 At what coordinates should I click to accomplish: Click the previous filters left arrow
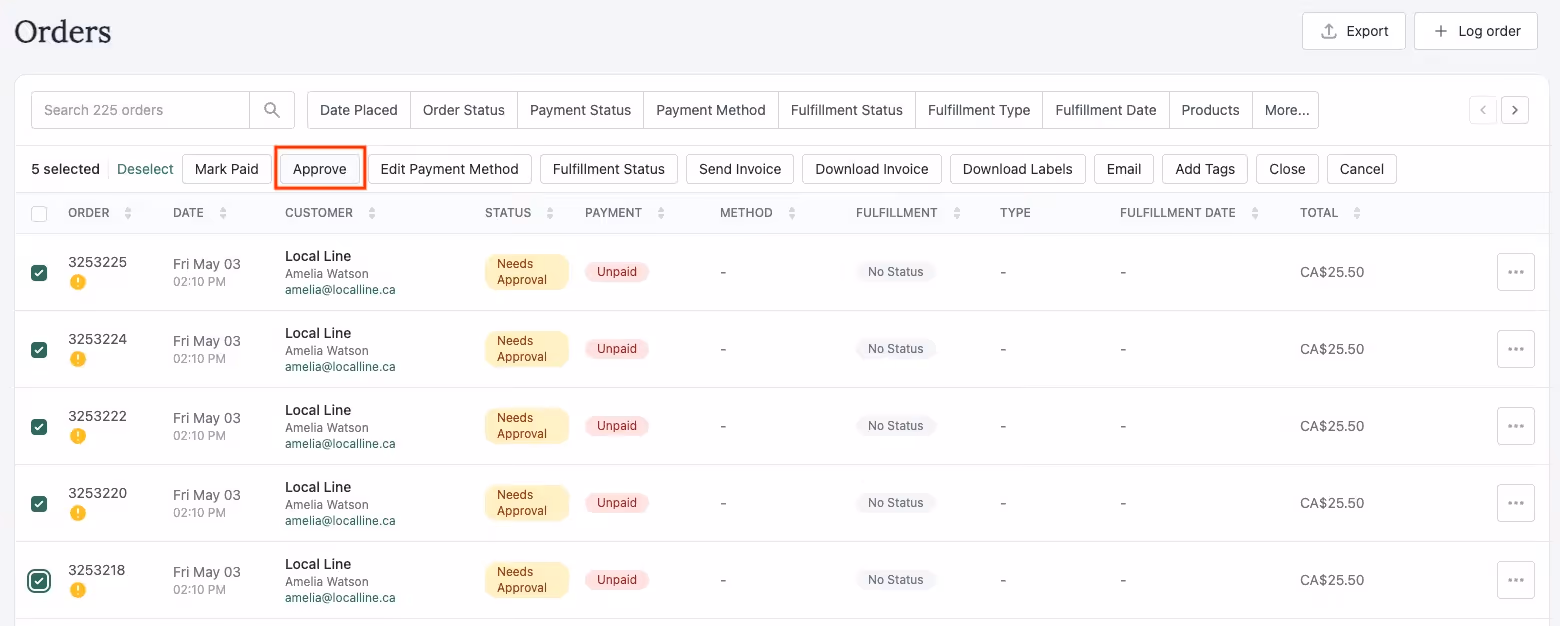coord(1483,110)
